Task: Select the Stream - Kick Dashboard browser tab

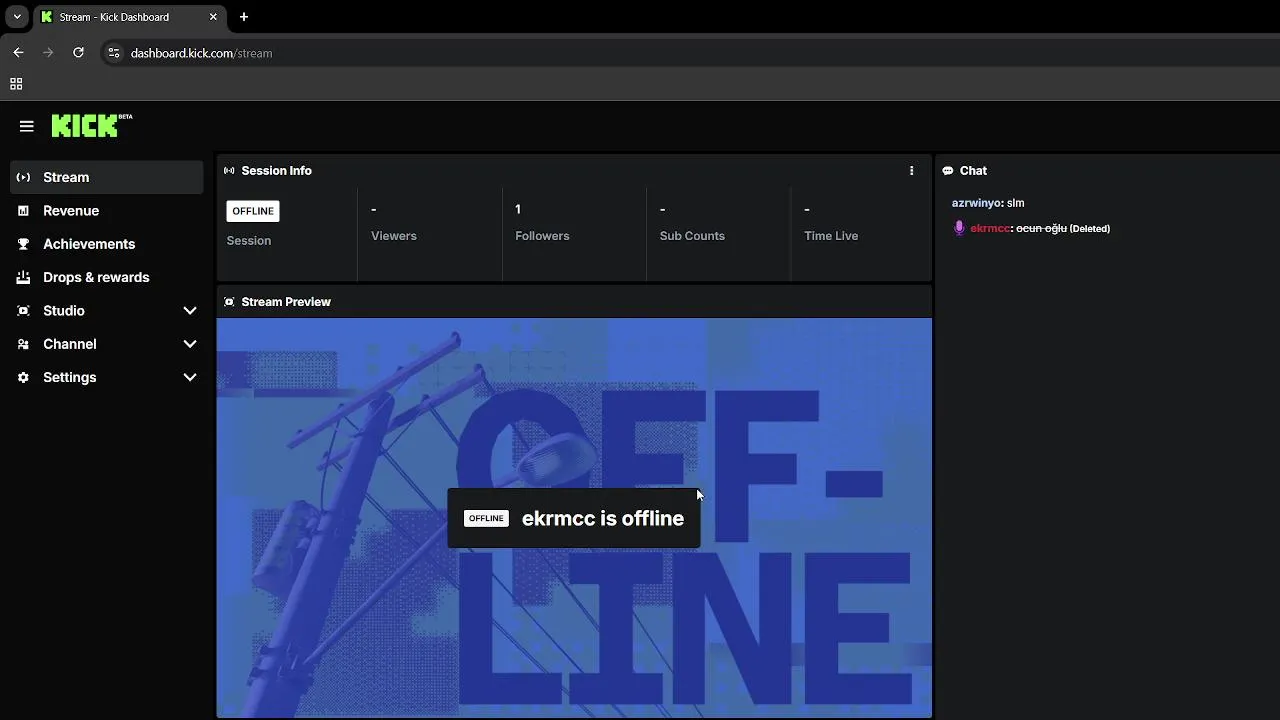Action: pyautogui.click(x=129, y=17)
